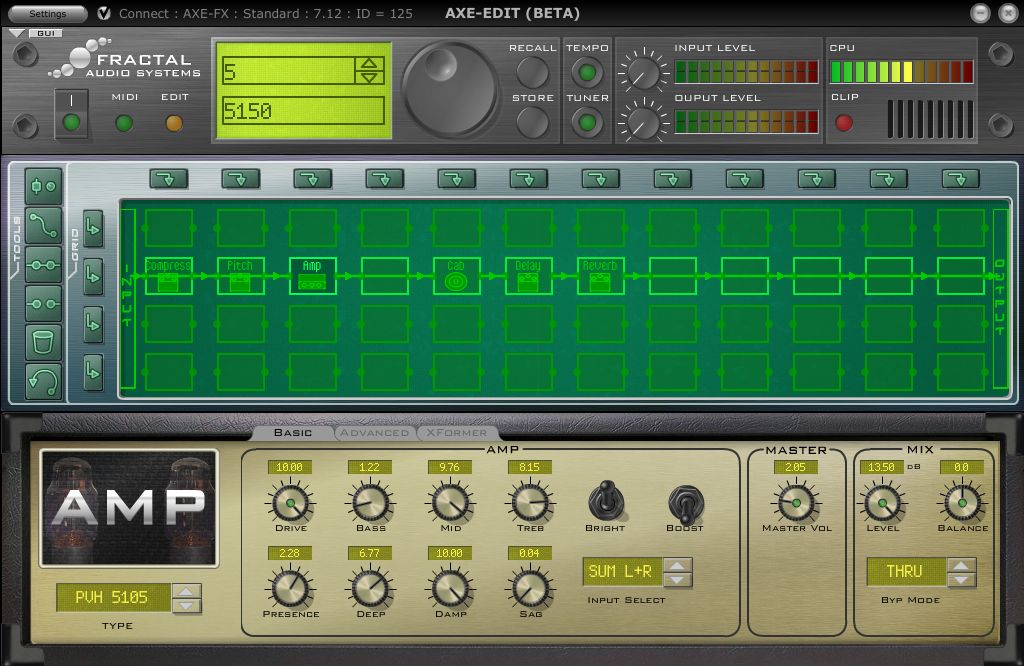Step Input Select up from SUM L+R
Viewport: 1024px width, 666px height.
click(677, 565)
